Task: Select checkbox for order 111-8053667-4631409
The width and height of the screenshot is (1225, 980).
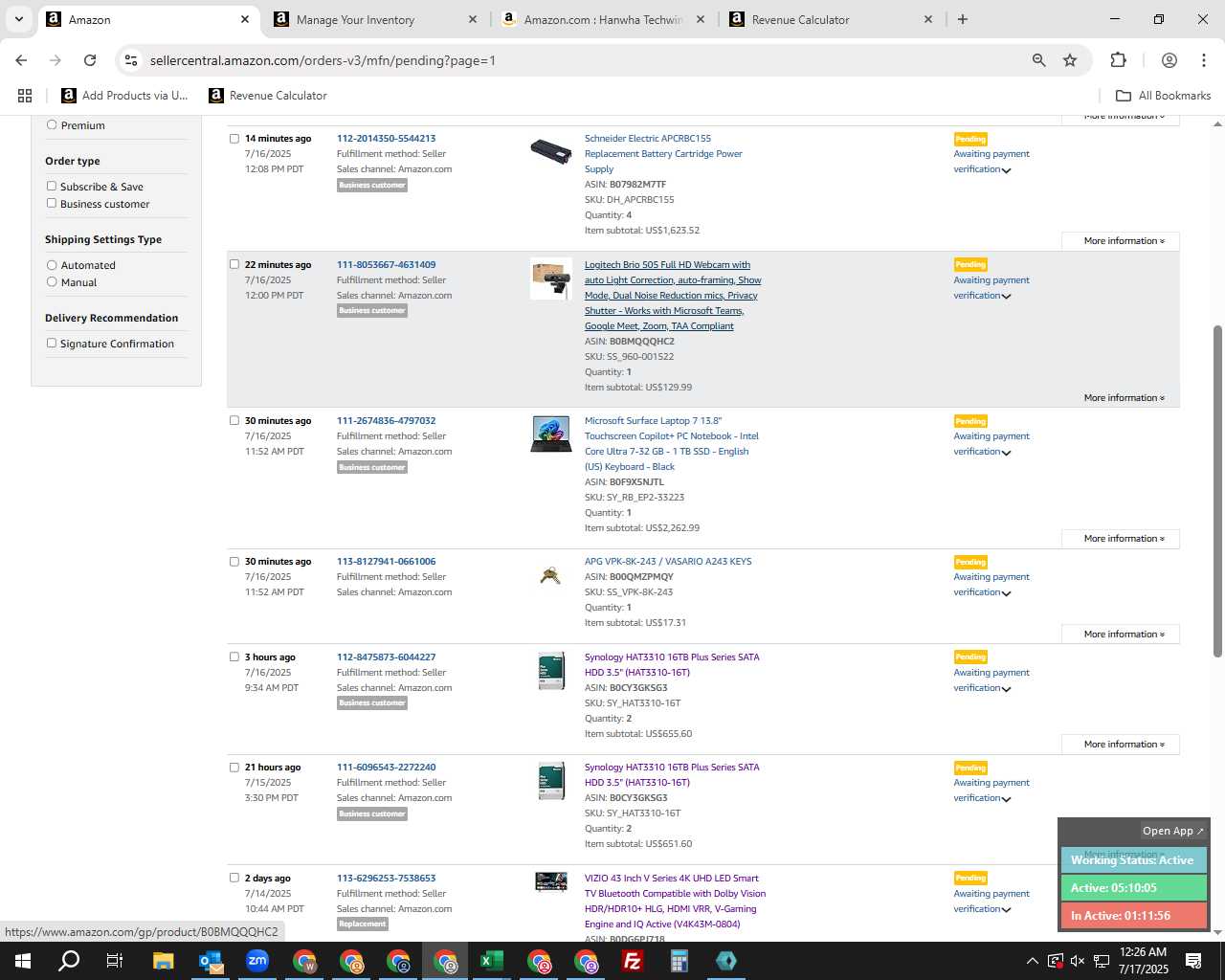Action: pos(234,264)
